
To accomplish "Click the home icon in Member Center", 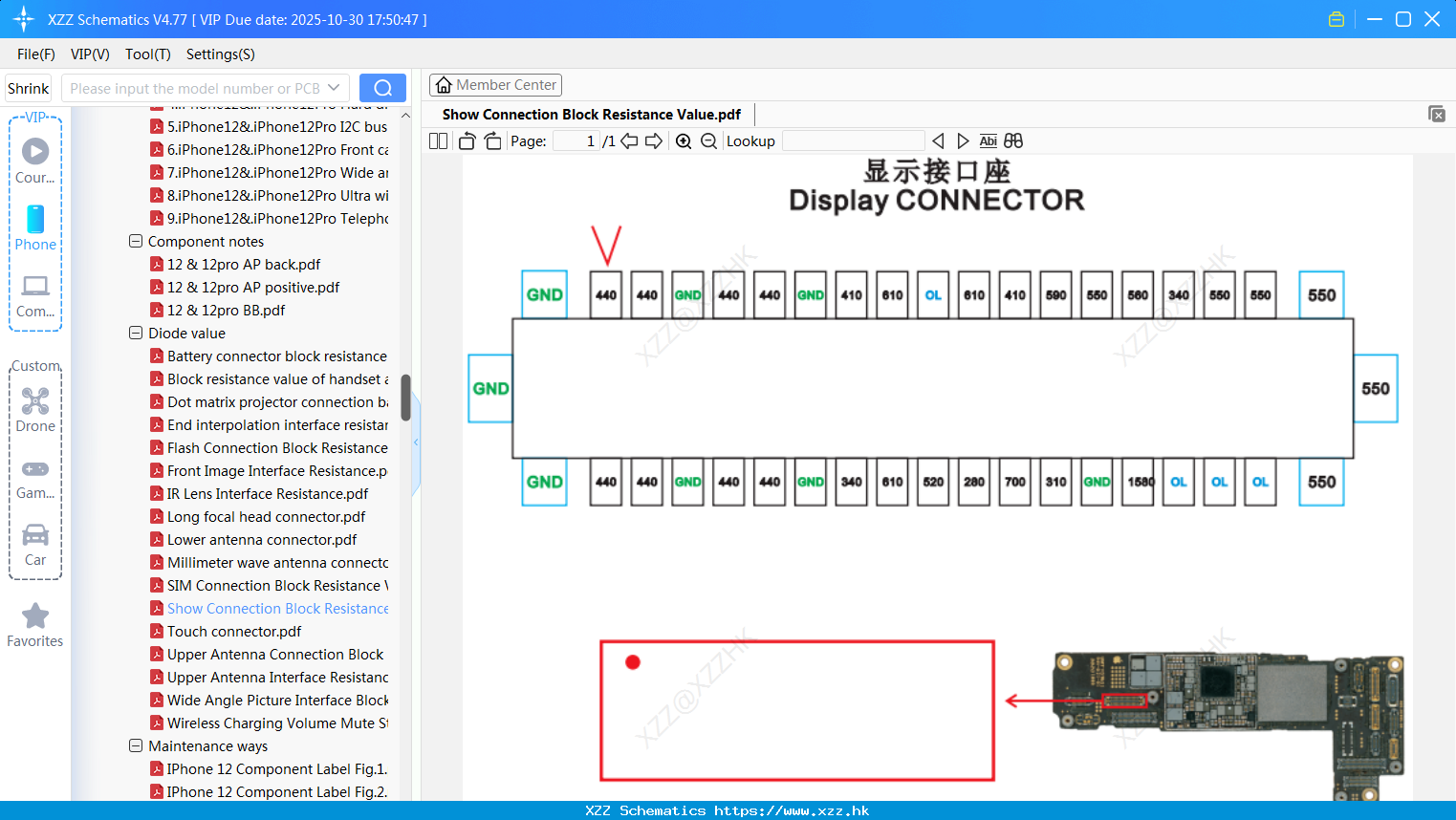I will coord(444,85).
